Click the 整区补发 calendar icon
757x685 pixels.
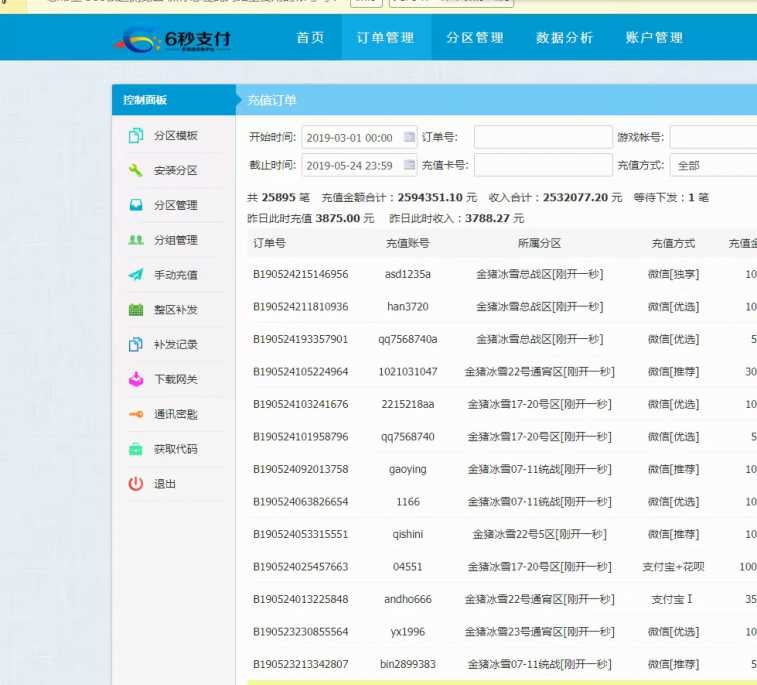pyautogui.click(x=136, y=310)
